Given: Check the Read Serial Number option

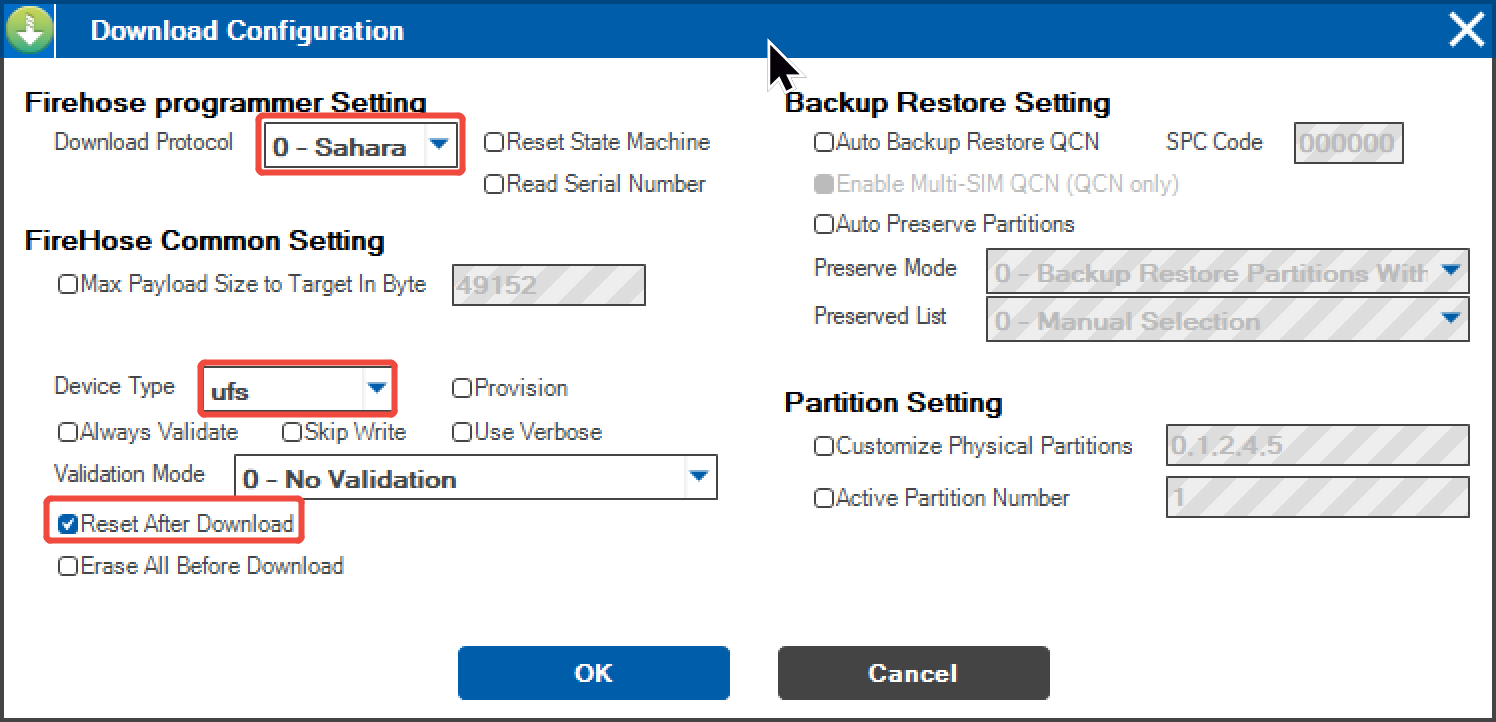Looking at the screenshot, I should (x=494, y=185).
